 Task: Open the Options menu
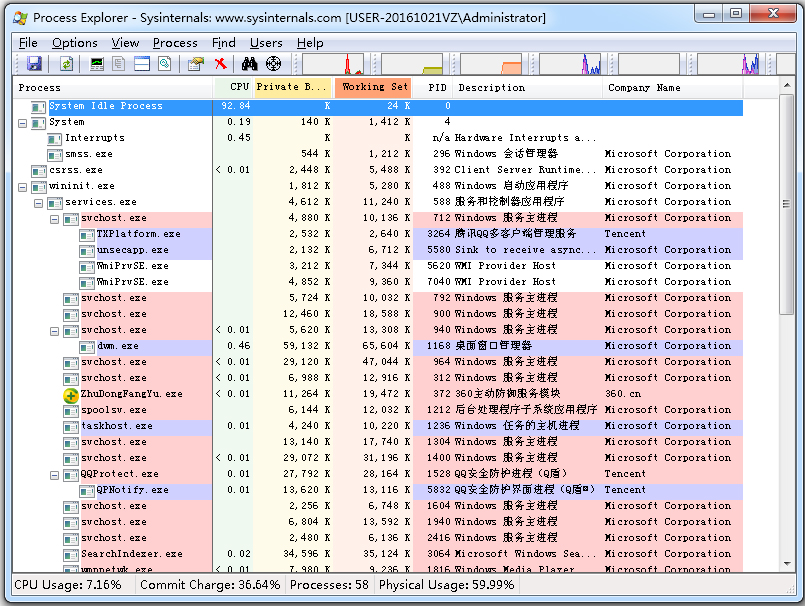click(x=75, y=43)
